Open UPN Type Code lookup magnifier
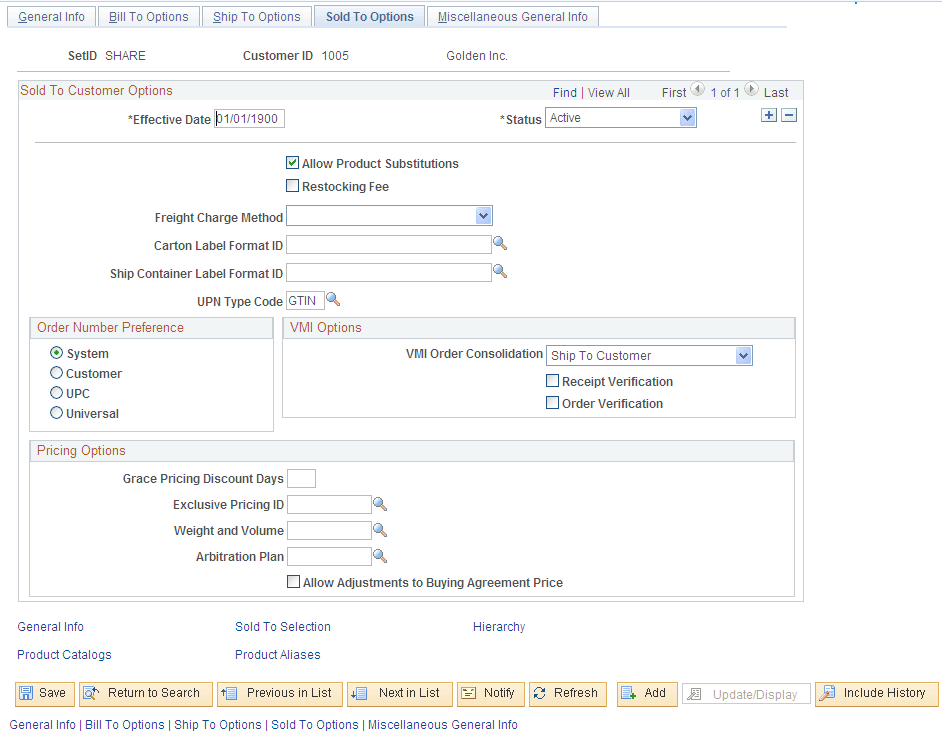 [x=333, y=299]
